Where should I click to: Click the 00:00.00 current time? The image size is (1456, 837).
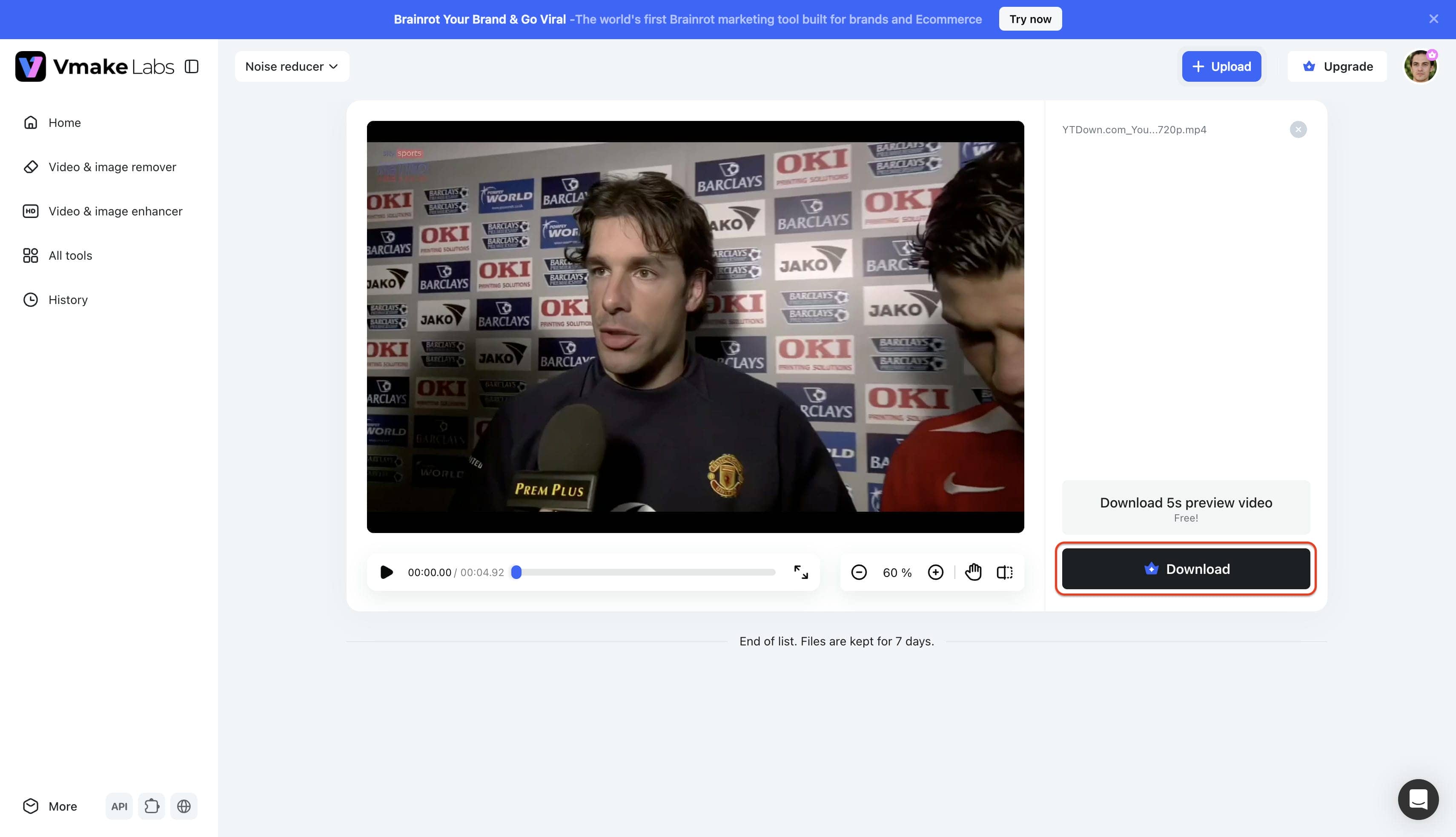[x=430, y=572]
